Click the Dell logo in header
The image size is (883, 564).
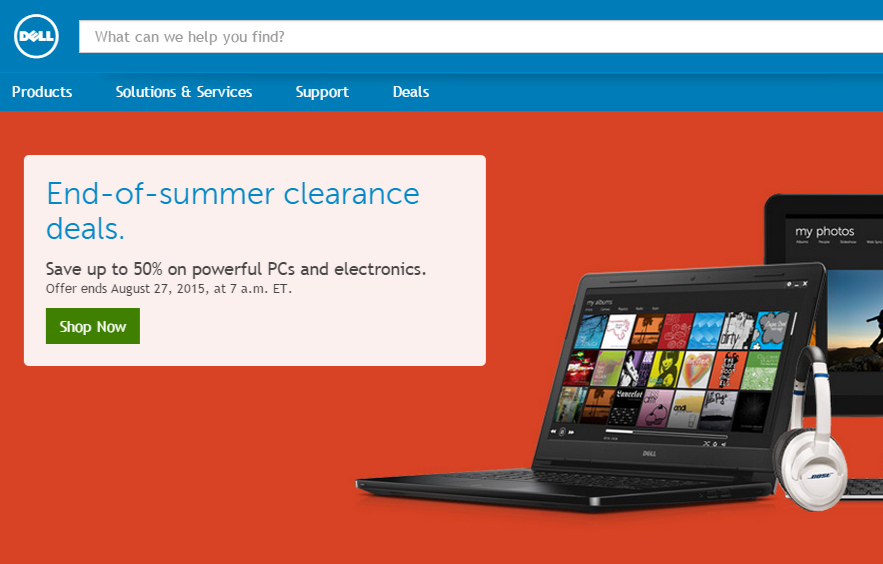pyautogui.click(x=36, y=36)
